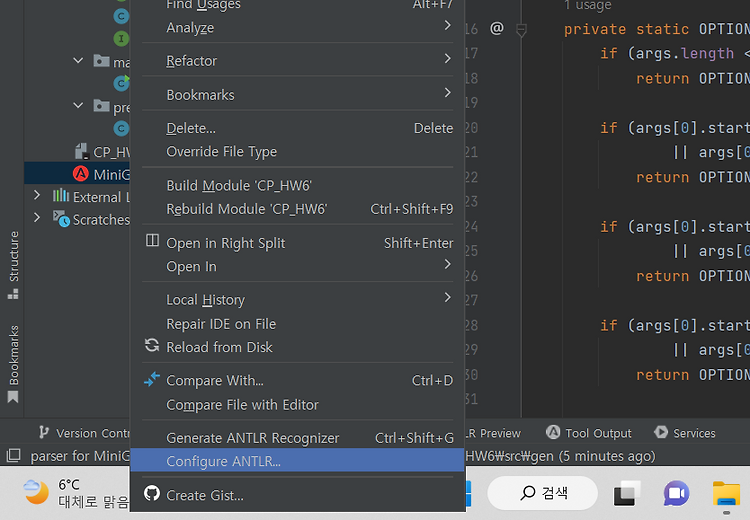Click the CP_HW module file icon
This screenshot has height=520, width=750.
pos(82,151)
